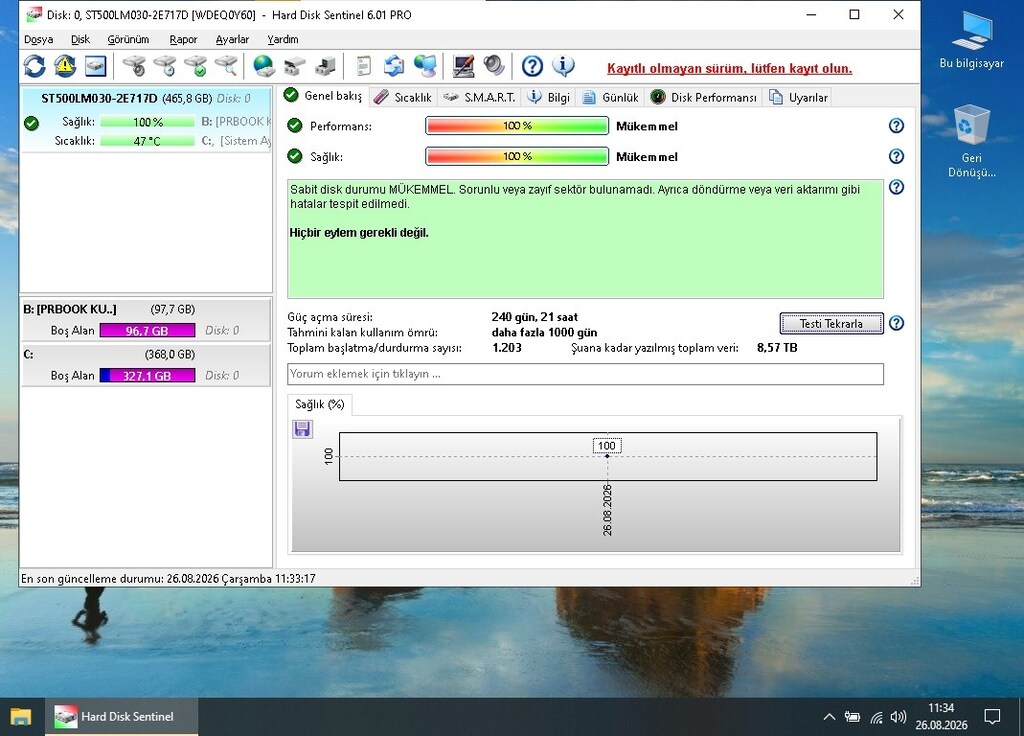This screenshot has width=1024, height=736.
Task: Open the Rapor menu
Action: pyautogui.click(x=183, y=39)
